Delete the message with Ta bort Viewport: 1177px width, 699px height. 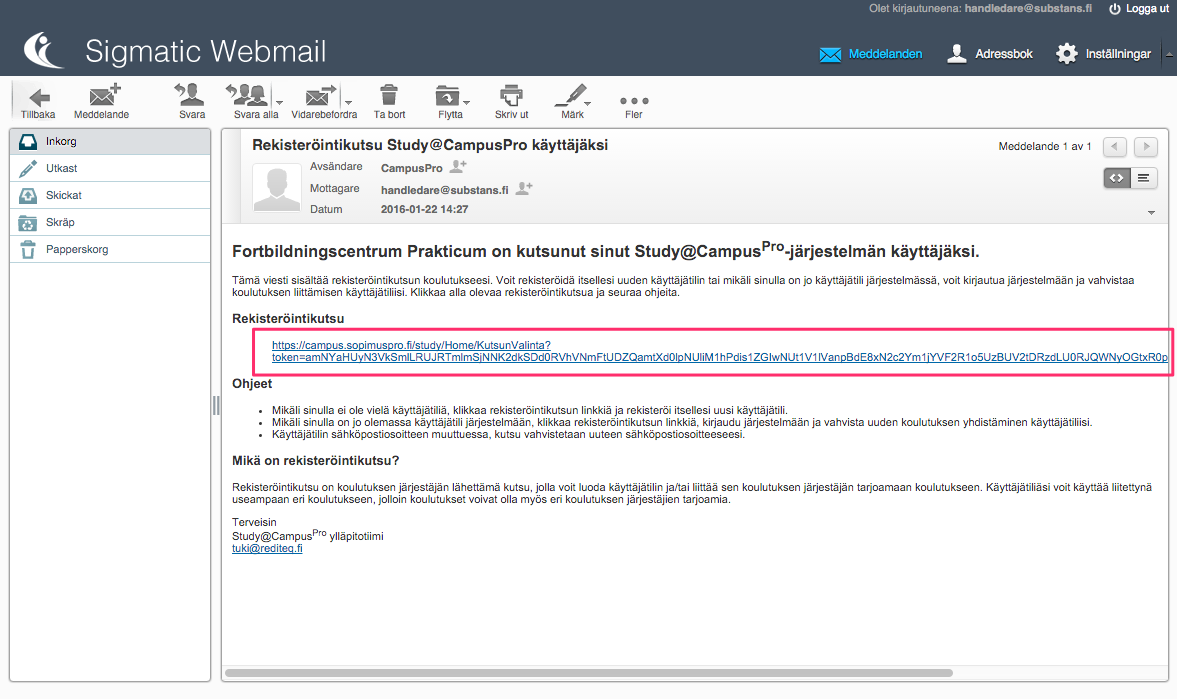[390, 101]
